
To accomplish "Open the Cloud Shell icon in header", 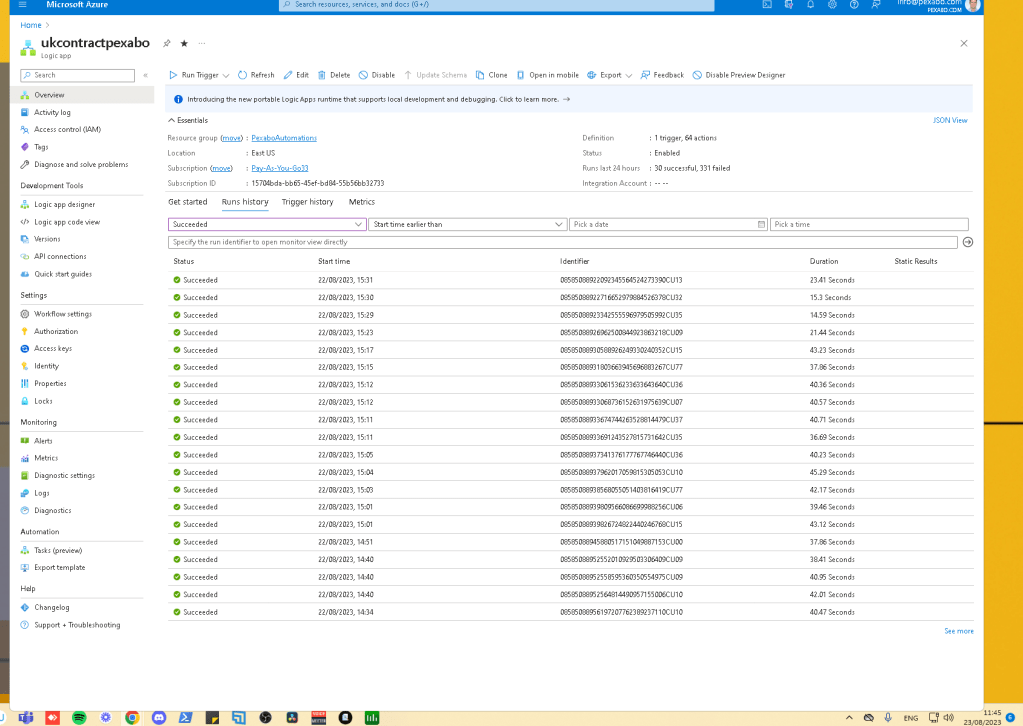I will pyautogui.click(x=767, y=5).
